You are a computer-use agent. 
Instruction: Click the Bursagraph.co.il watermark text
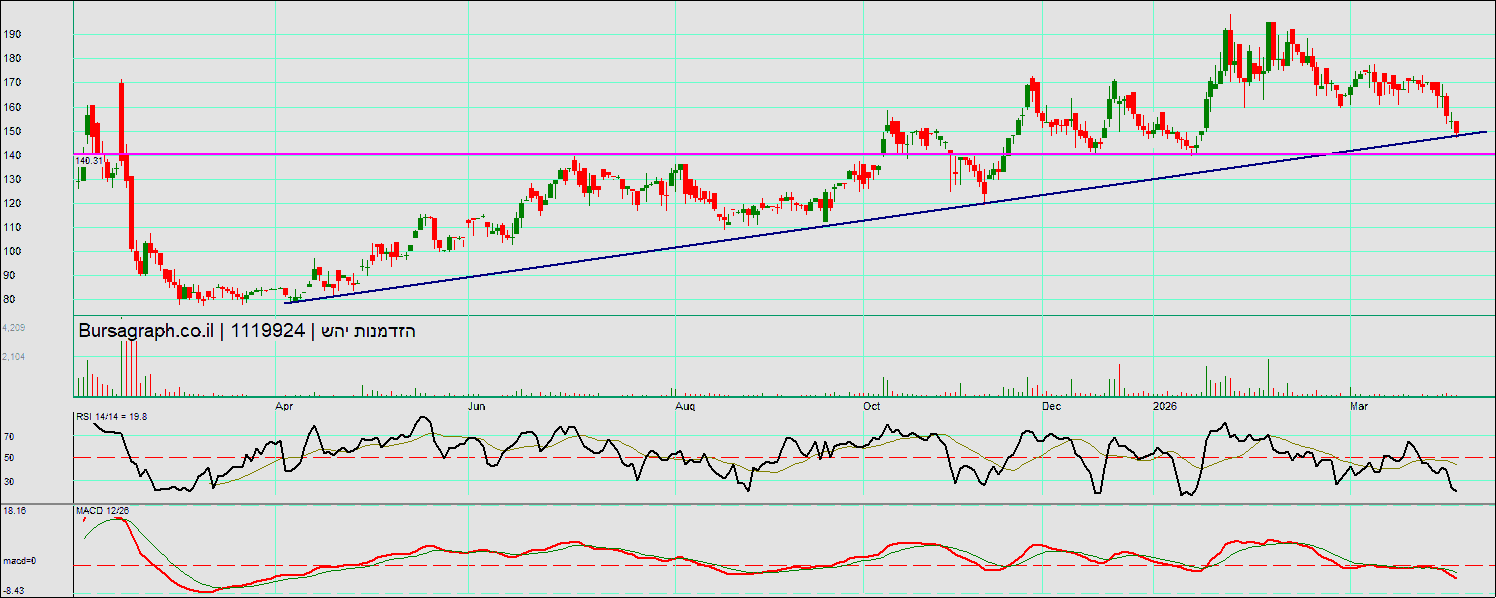click(x=147, y=332)
